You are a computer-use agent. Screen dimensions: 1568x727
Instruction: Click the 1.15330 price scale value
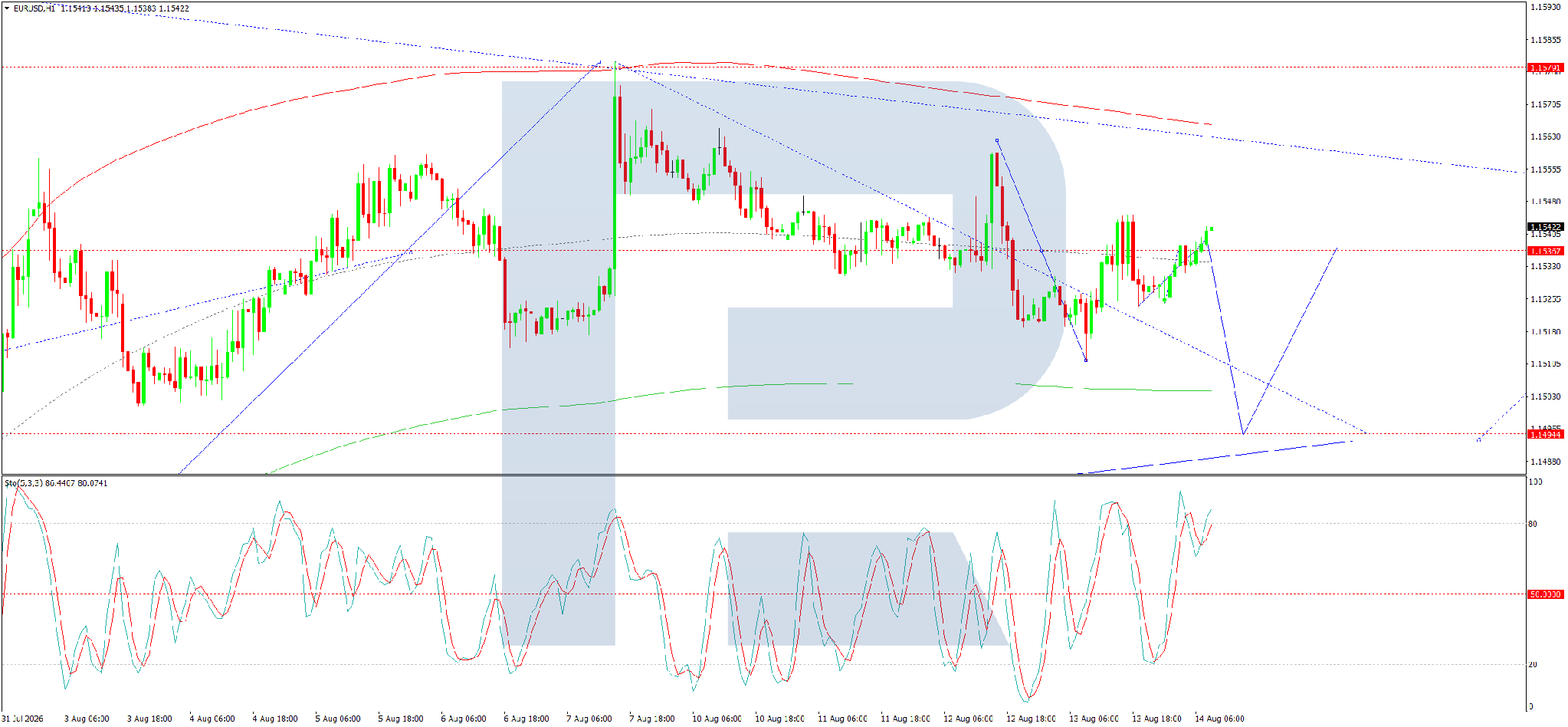coord(1545,266)
